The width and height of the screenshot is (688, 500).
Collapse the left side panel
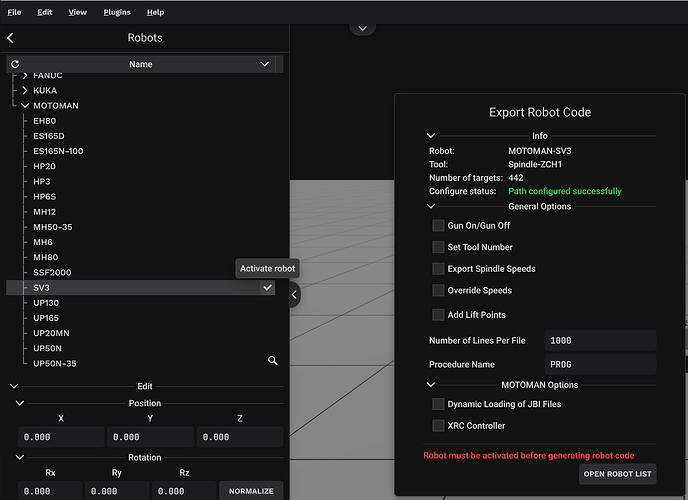click(x=294, y=295)
